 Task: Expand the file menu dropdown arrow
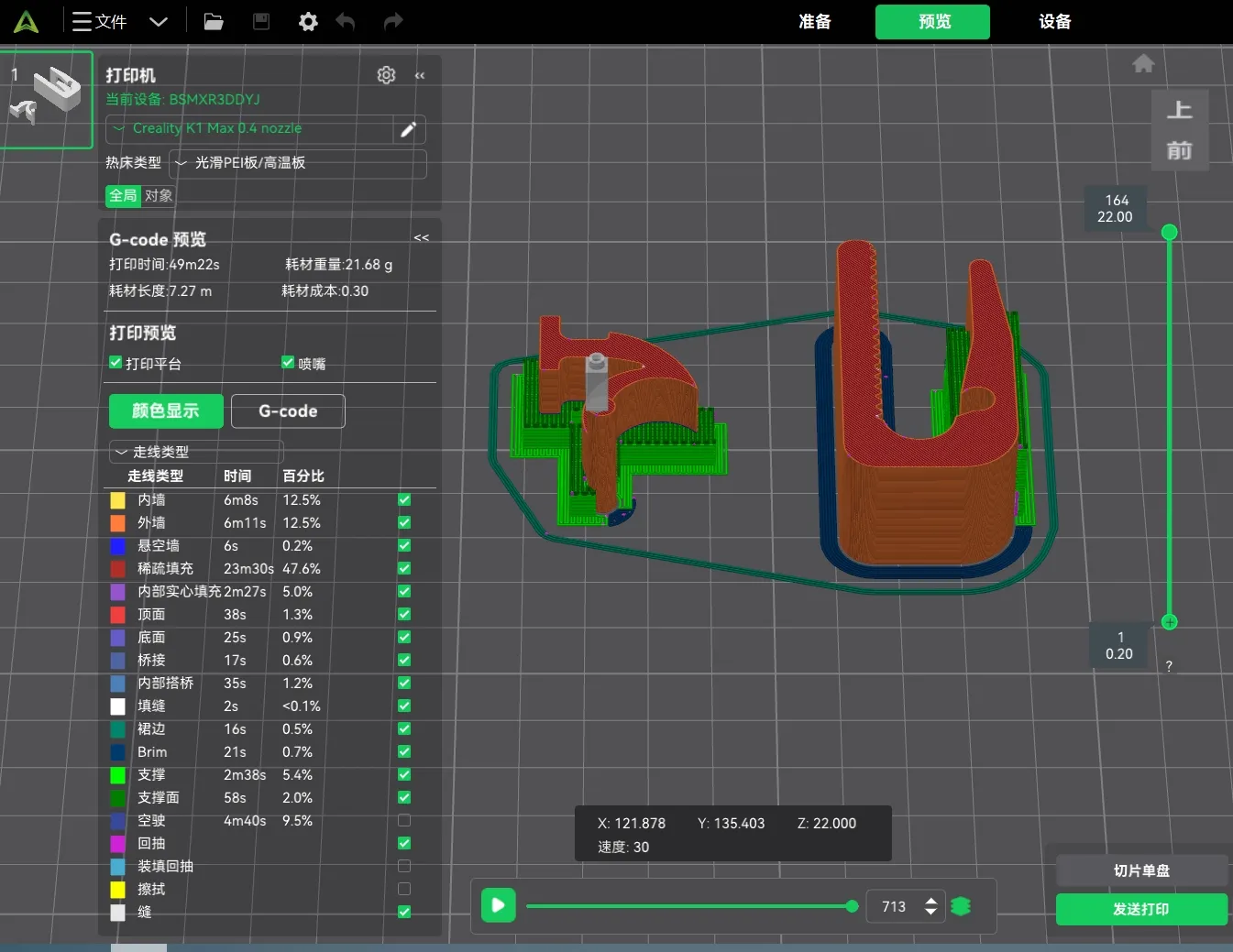(x=159, y=21)
